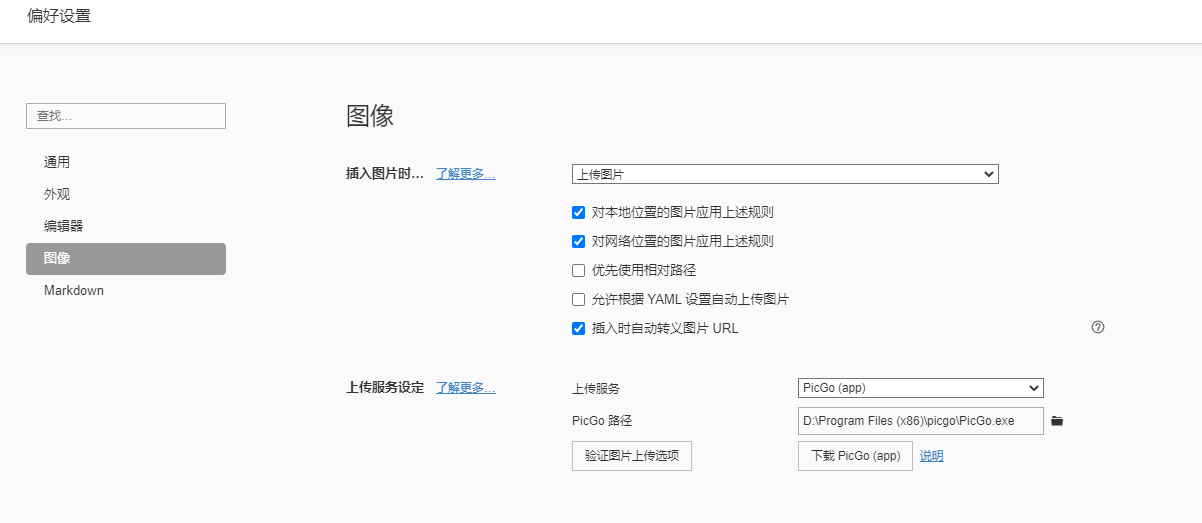Open 了解更多 link beside 上传服务设定

tap(466, 388)
